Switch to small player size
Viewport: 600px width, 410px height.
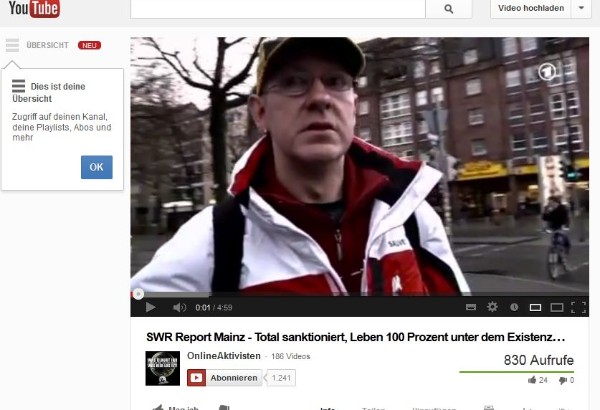point(535,307)
